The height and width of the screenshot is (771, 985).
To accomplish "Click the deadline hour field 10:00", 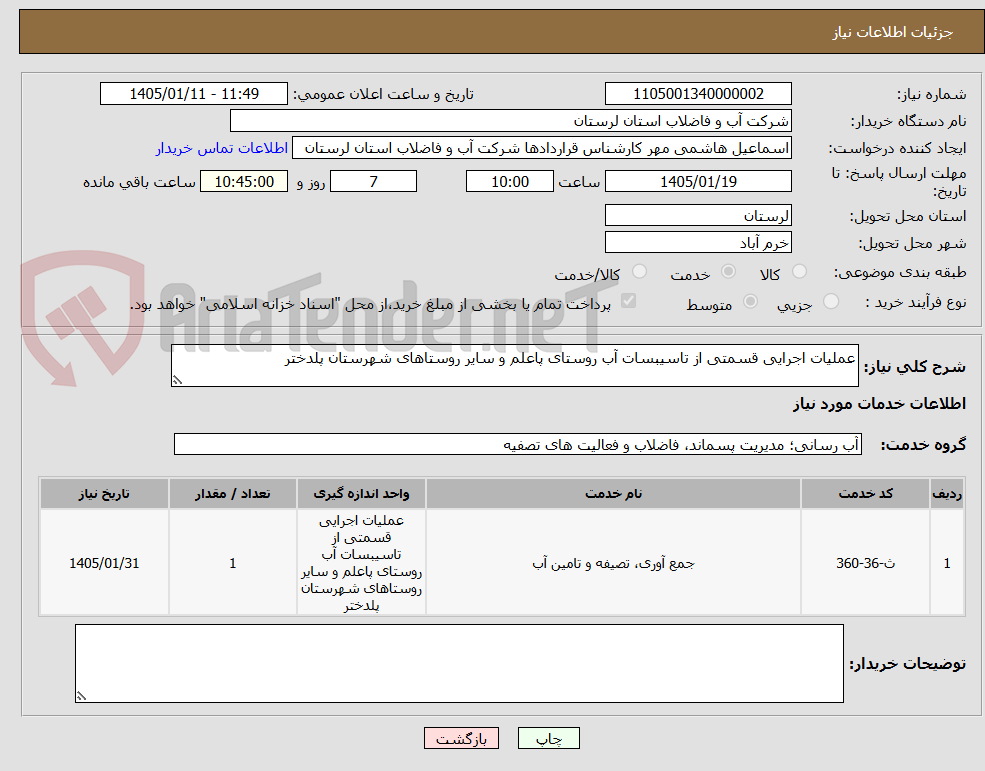I will 509,182.
